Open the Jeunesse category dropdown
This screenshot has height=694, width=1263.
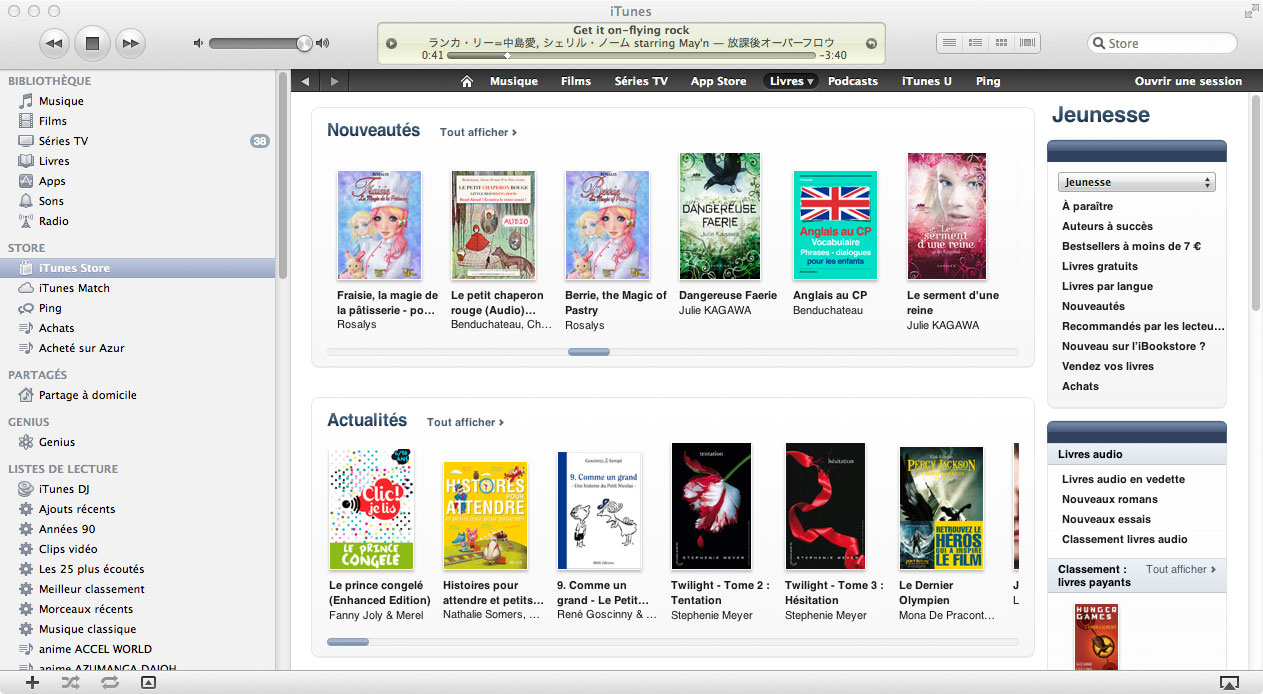point(1136,182)
